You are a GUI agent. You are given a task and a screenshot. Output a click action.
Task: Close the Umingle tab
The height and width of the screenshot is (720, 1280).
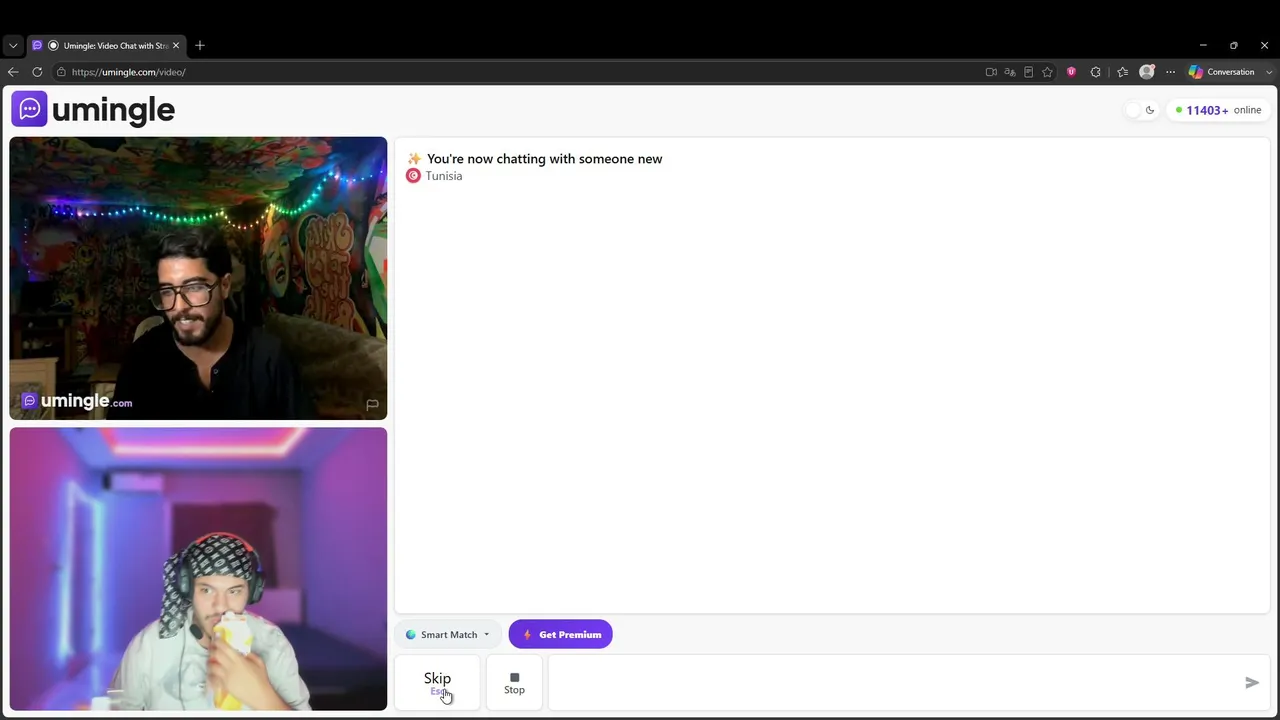coord(176,46)
